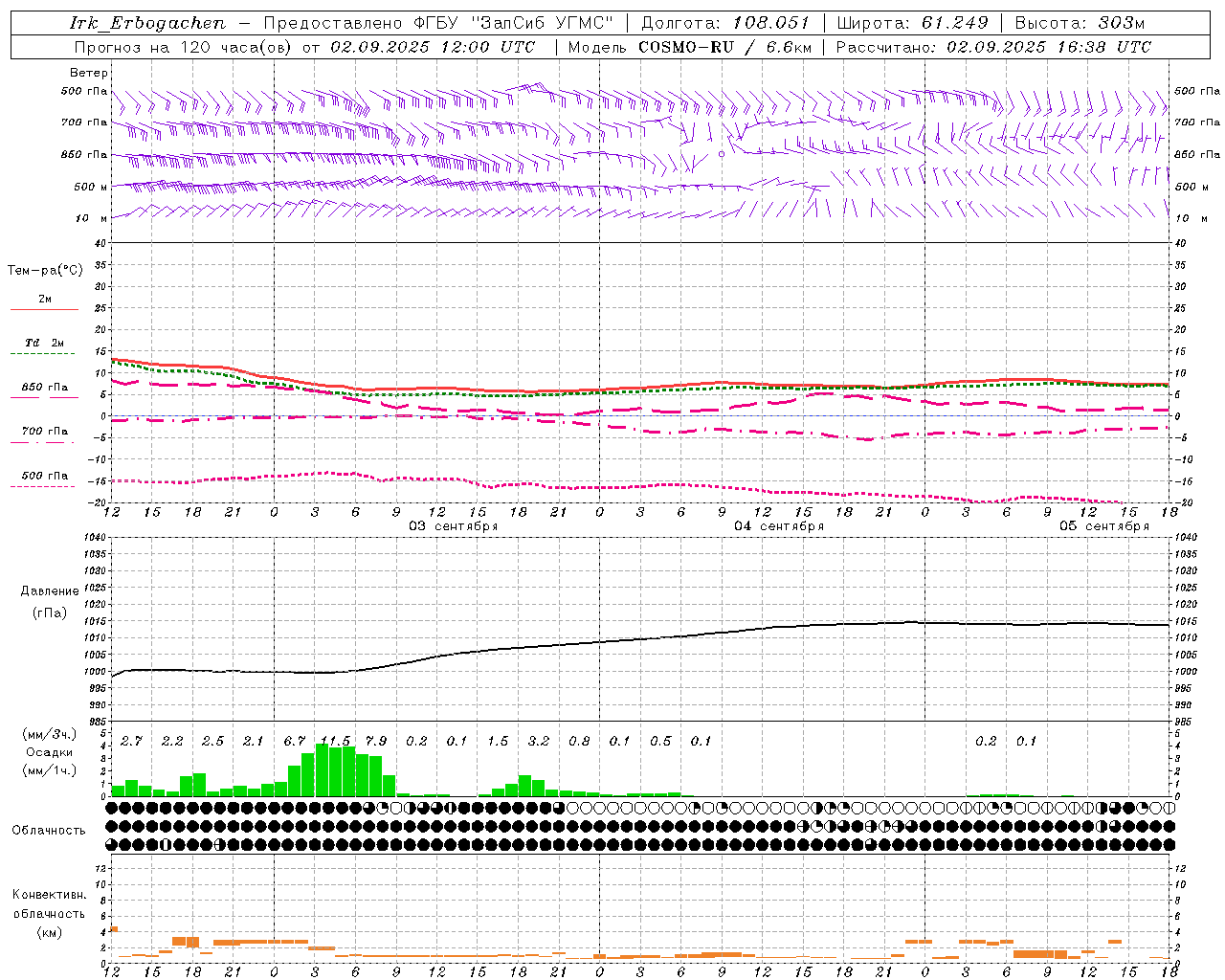The width and height of the screenshot is (1225, 980).
Task: Click the 05 сентября date label
Action: (1104, 526)
